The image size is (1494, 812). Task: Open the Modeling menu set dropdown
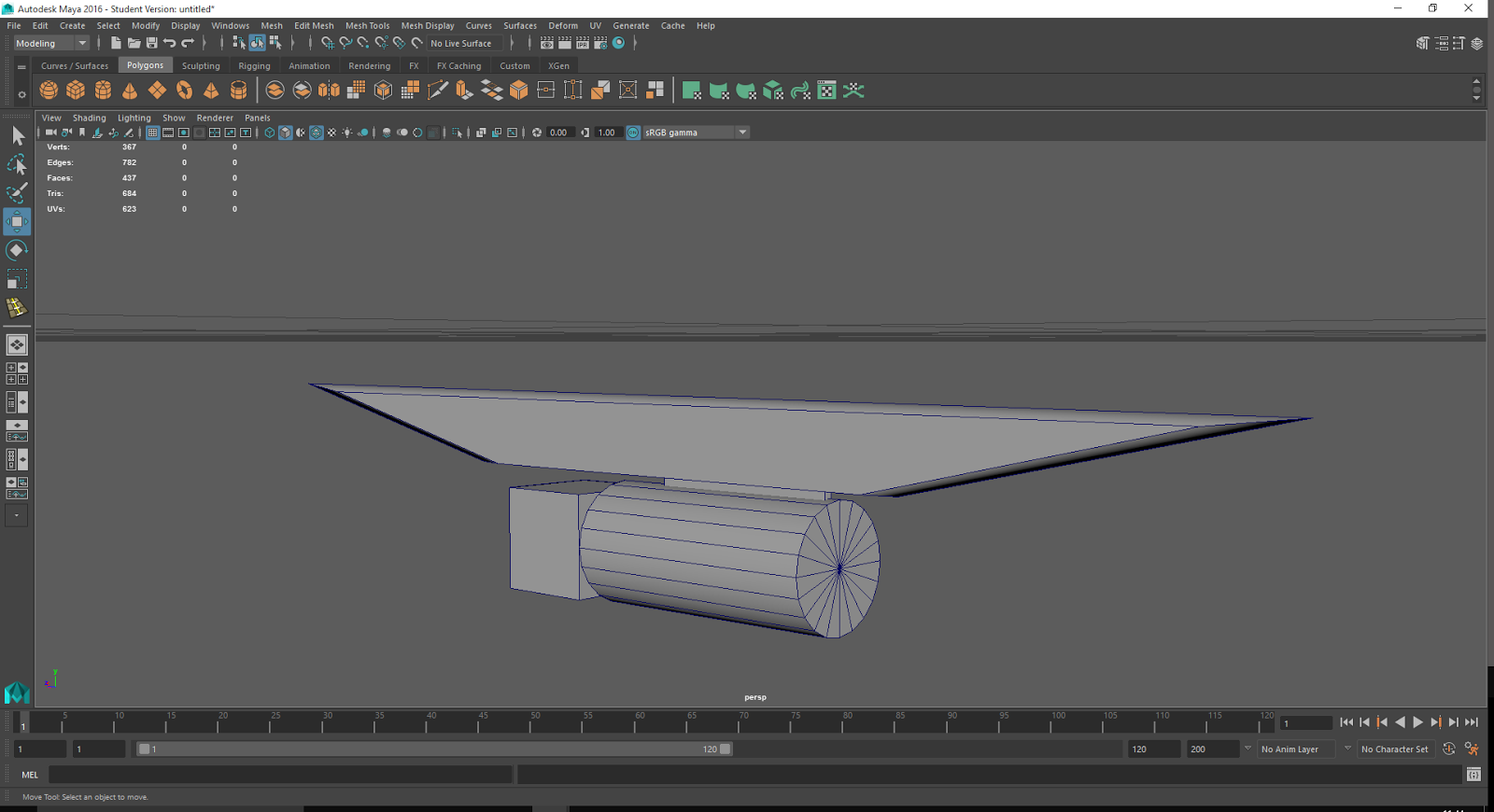tap(50, 43)
